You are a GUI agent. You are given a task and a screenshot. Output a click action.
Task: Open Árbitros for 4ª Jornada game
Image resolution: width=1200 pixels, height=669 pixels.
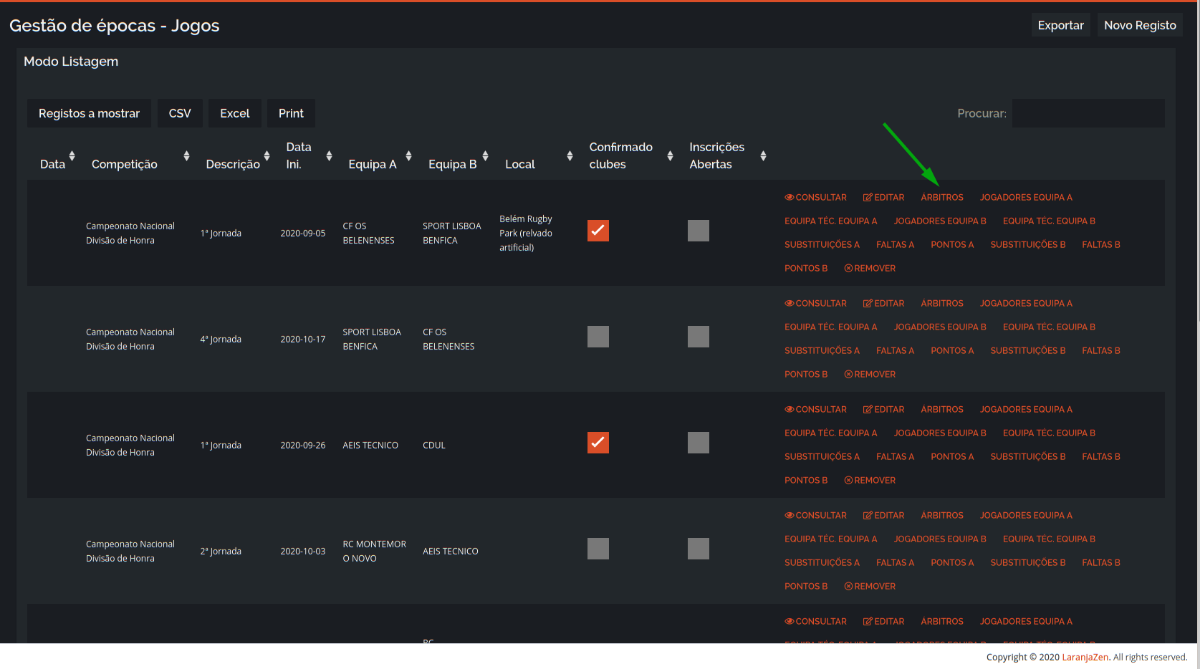coord(942,304)
